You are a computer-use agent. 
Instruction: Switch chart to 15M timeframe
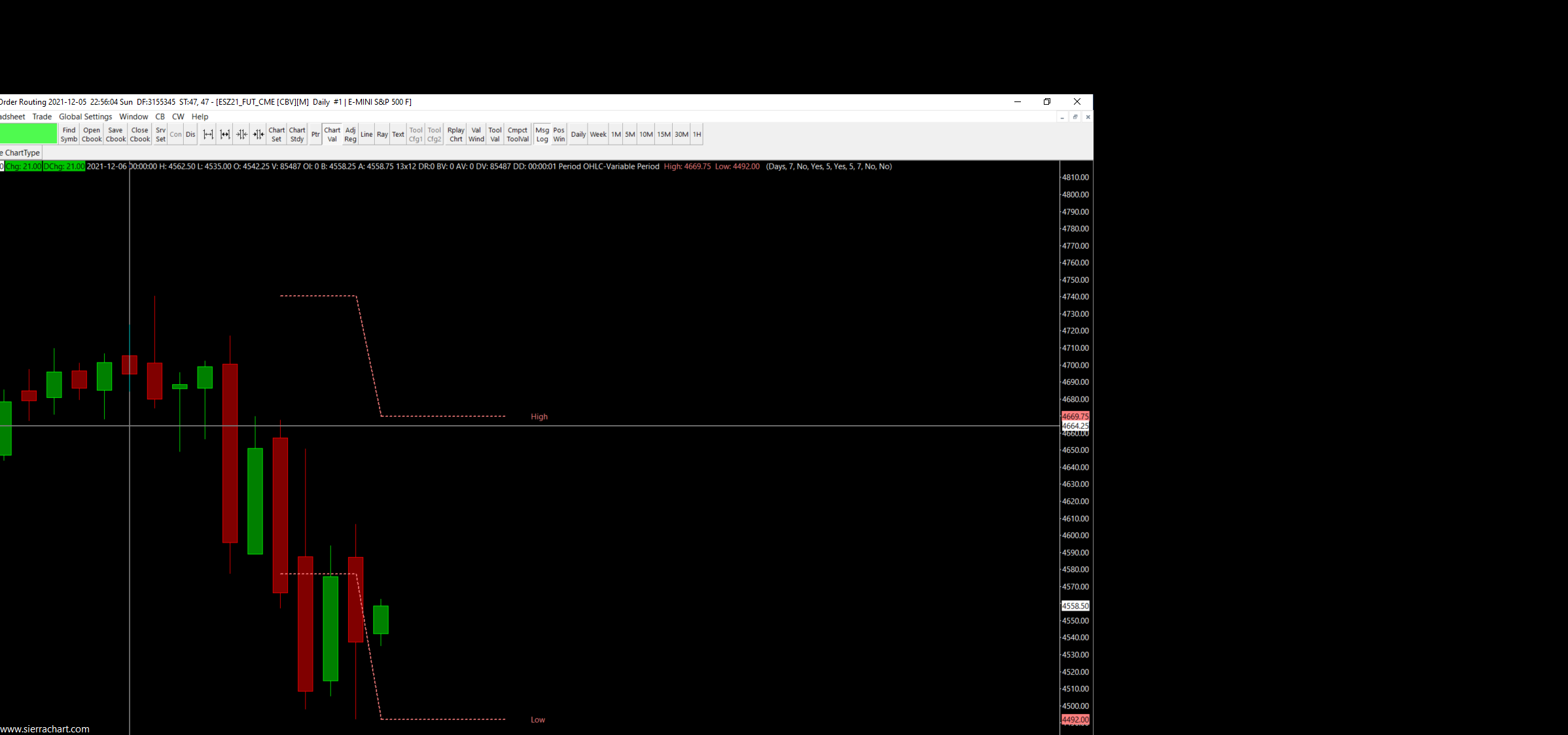point(664,134)
